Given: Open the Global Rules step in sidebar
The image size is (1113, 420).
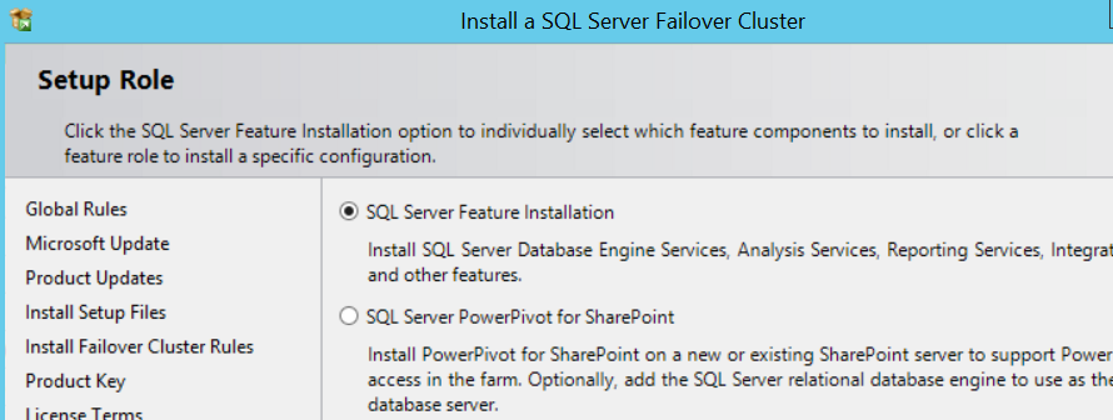Looking at the screenshot, I should (x=76, y=209).
